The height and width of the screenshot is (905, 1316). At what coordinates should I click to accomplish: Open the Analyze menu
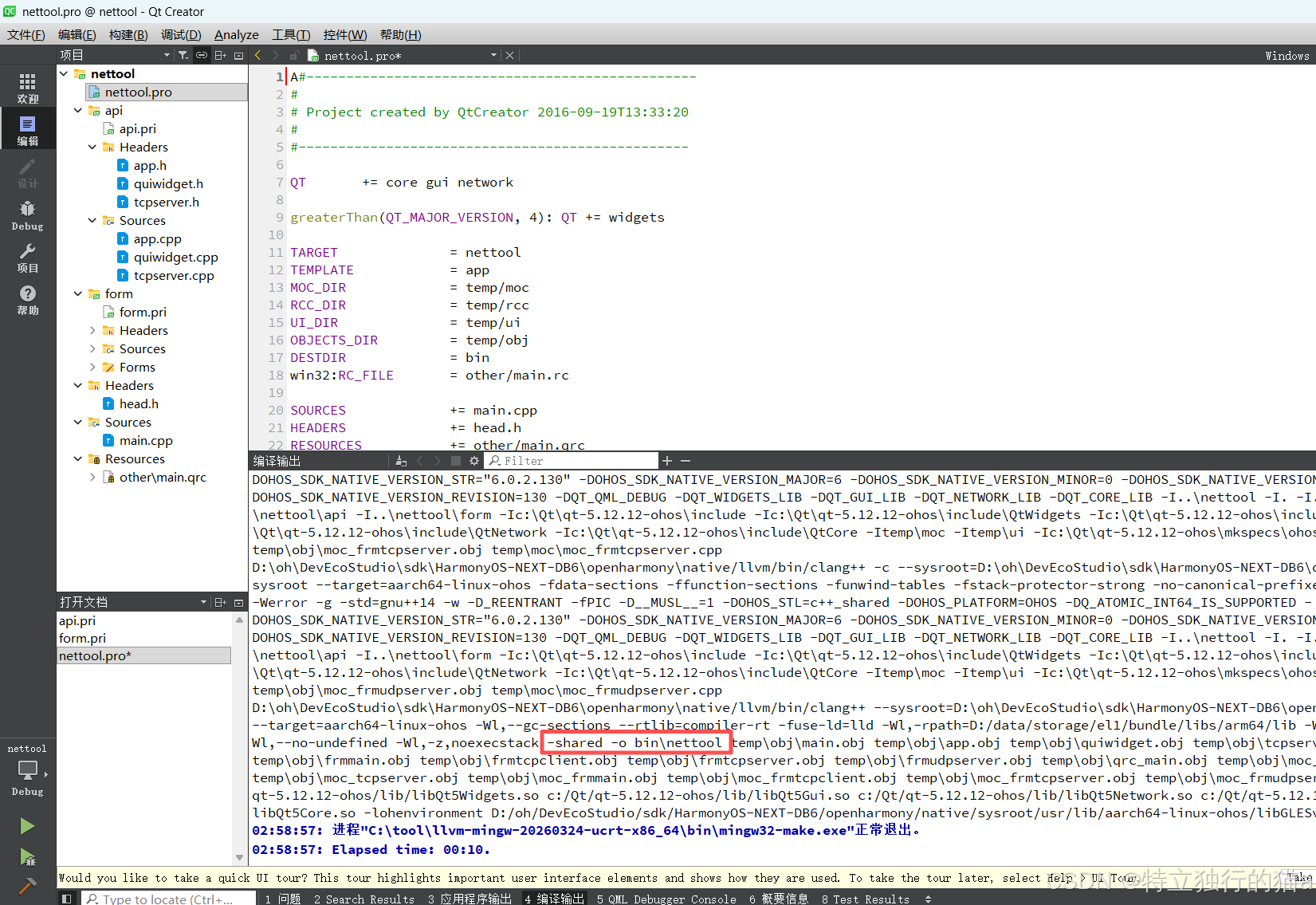[237, 34]
